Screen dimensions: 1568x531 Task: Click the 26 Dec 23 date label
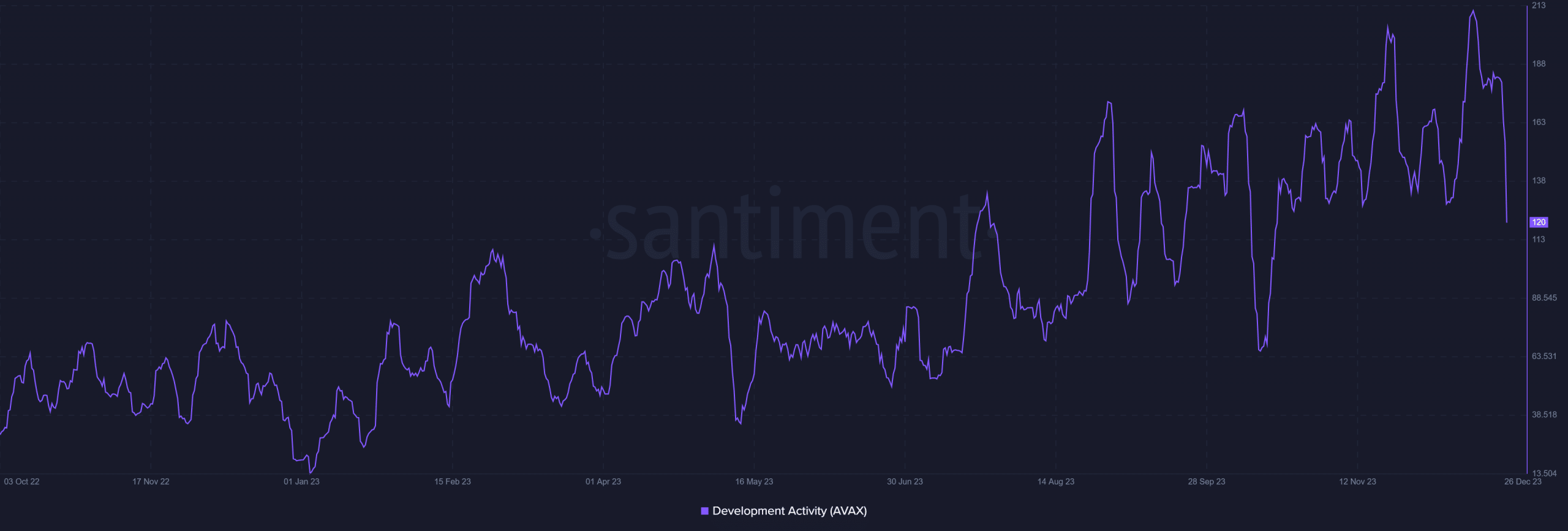point(1523,481)
